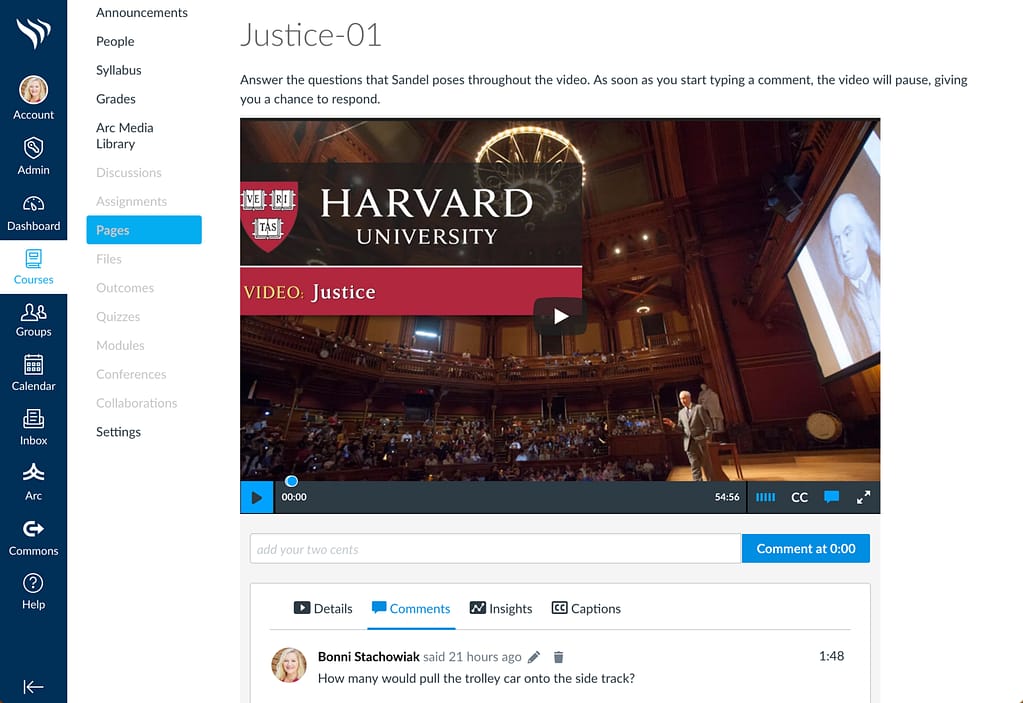
Task: Open the Groups icon in sidebar
Action: [33, 318]
